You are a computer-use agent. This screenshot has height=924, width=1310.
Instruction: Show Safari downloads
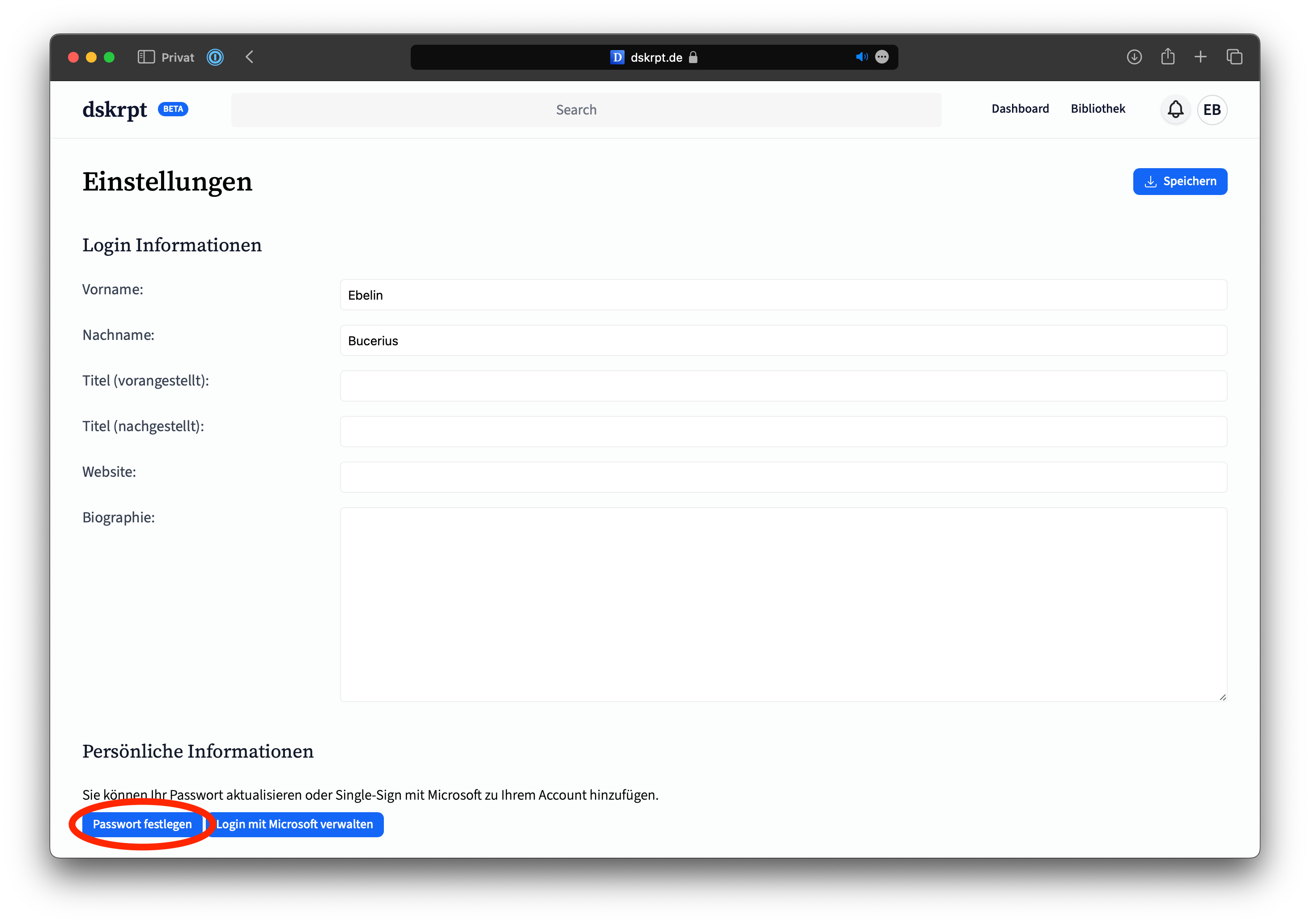pyautogui.click(x=1134, y=57)
